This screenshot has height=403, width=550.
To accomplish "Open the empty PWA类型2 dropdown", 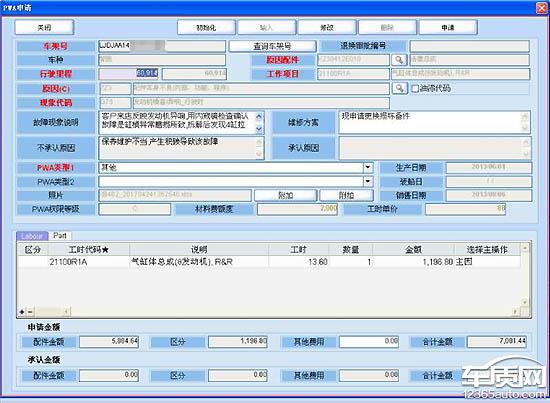I will [x=368, y=181].
